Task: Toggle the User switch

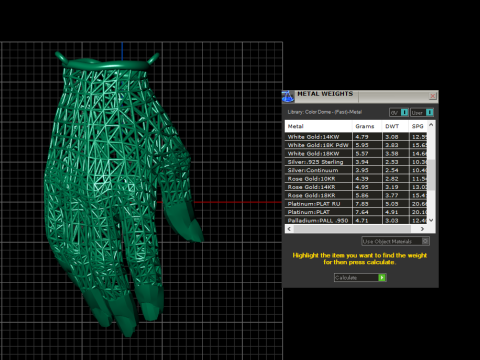Action: pyautogui.click(x=430, y=112)
